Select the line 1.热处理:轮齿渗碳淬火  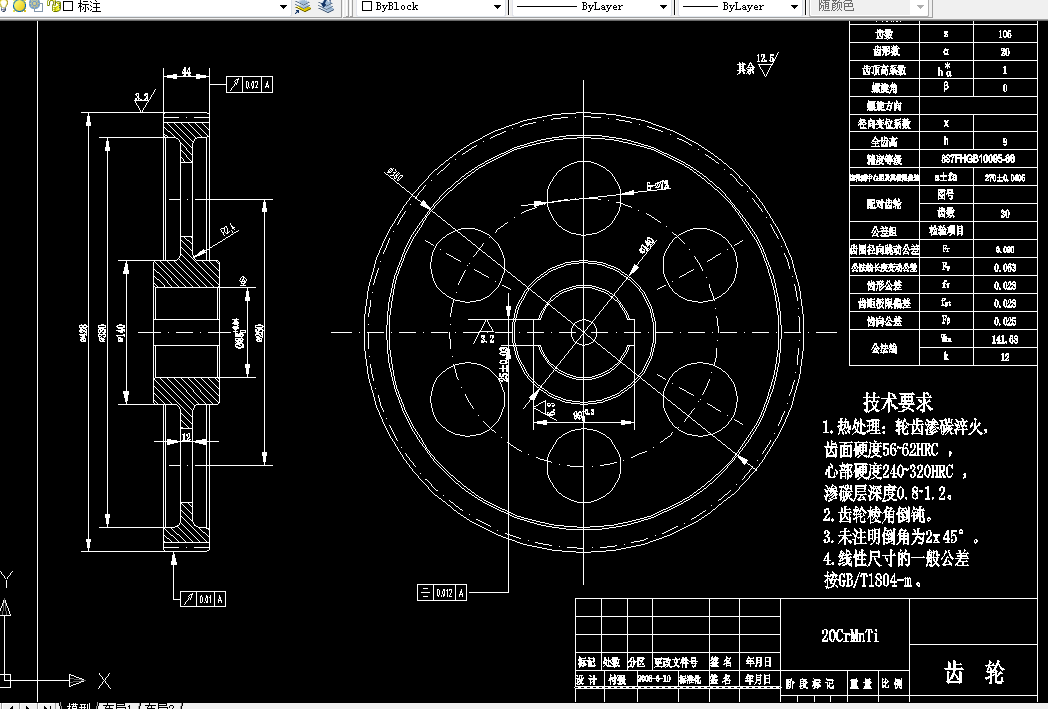click(x=905, y=427)
